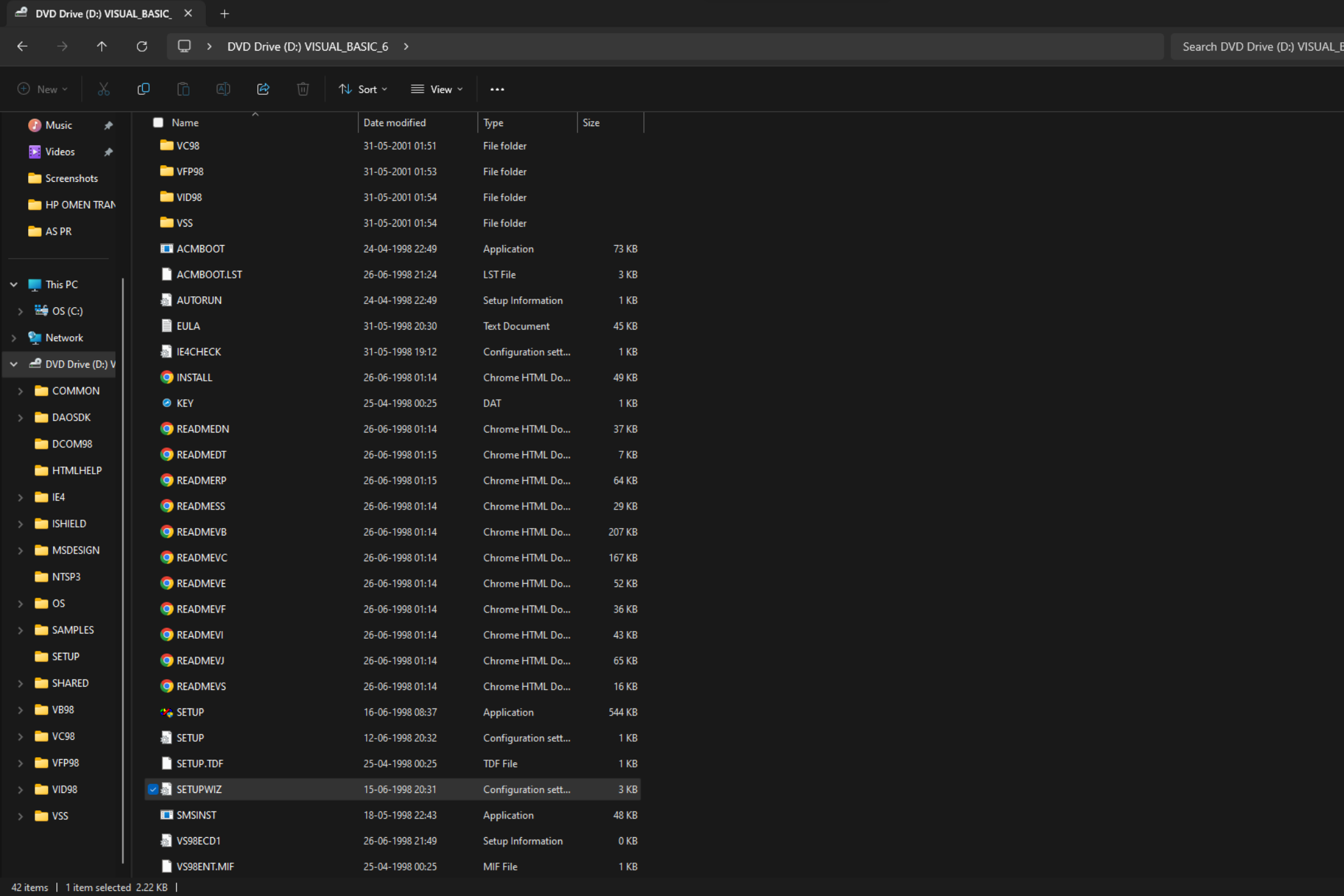Open the Sort dropdown menu
Screen dimensions: 1344x896
[363, 89]
